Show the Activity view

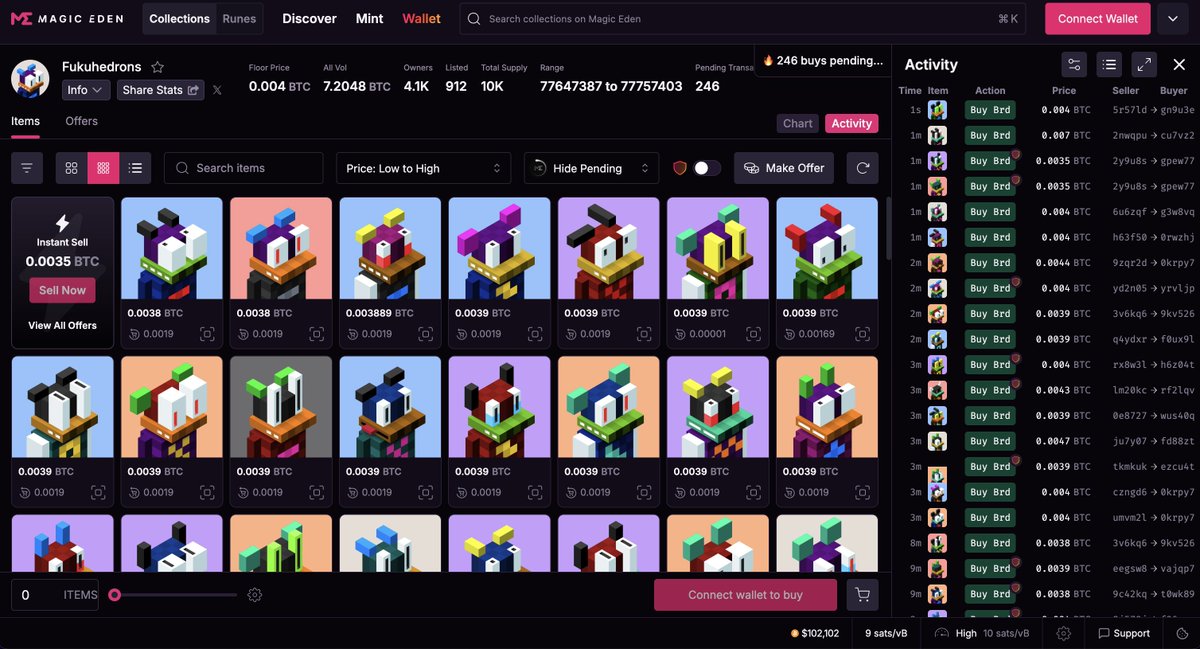point(852,123)
